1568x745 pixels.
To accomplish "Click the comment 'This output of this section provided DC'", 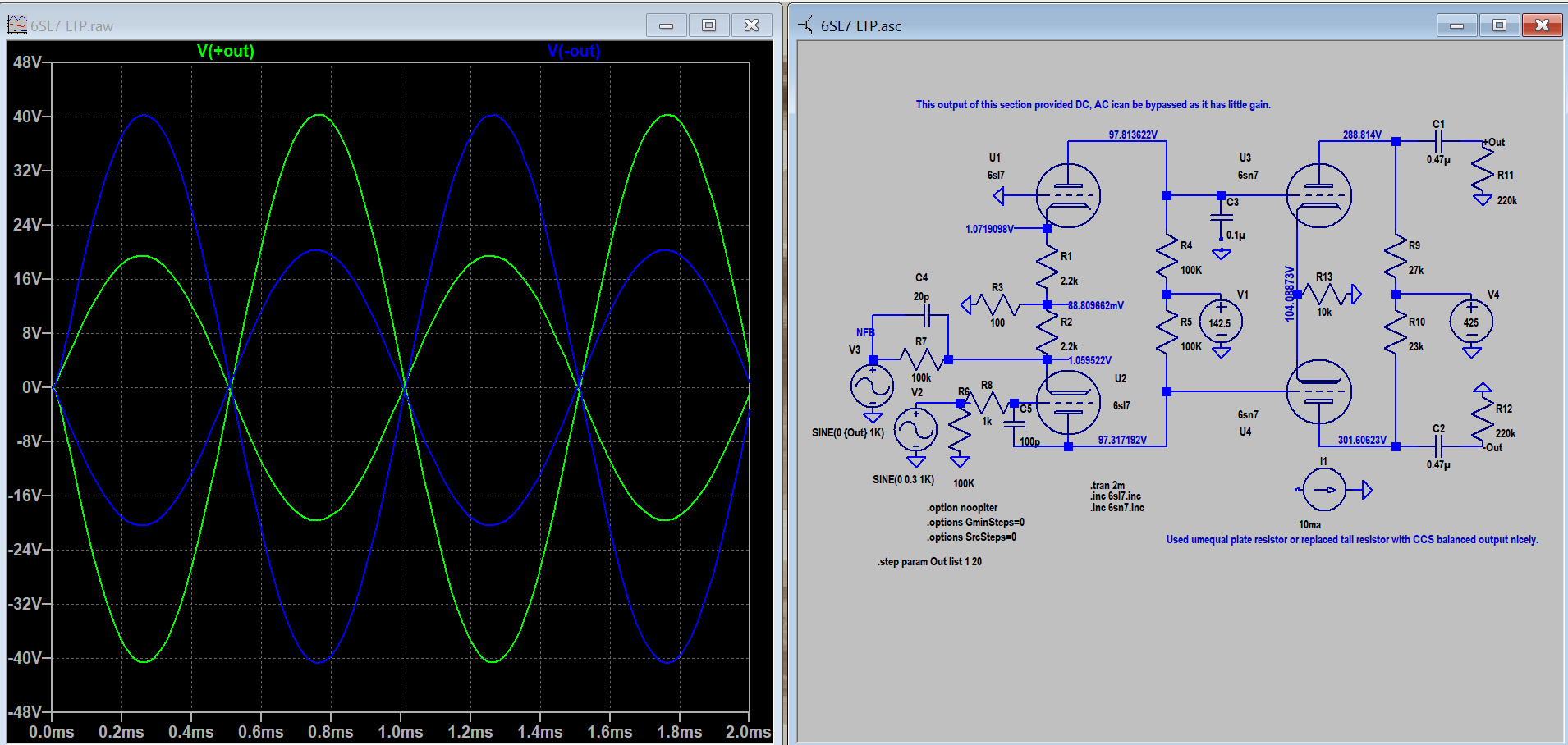I will pos(1093,105).
